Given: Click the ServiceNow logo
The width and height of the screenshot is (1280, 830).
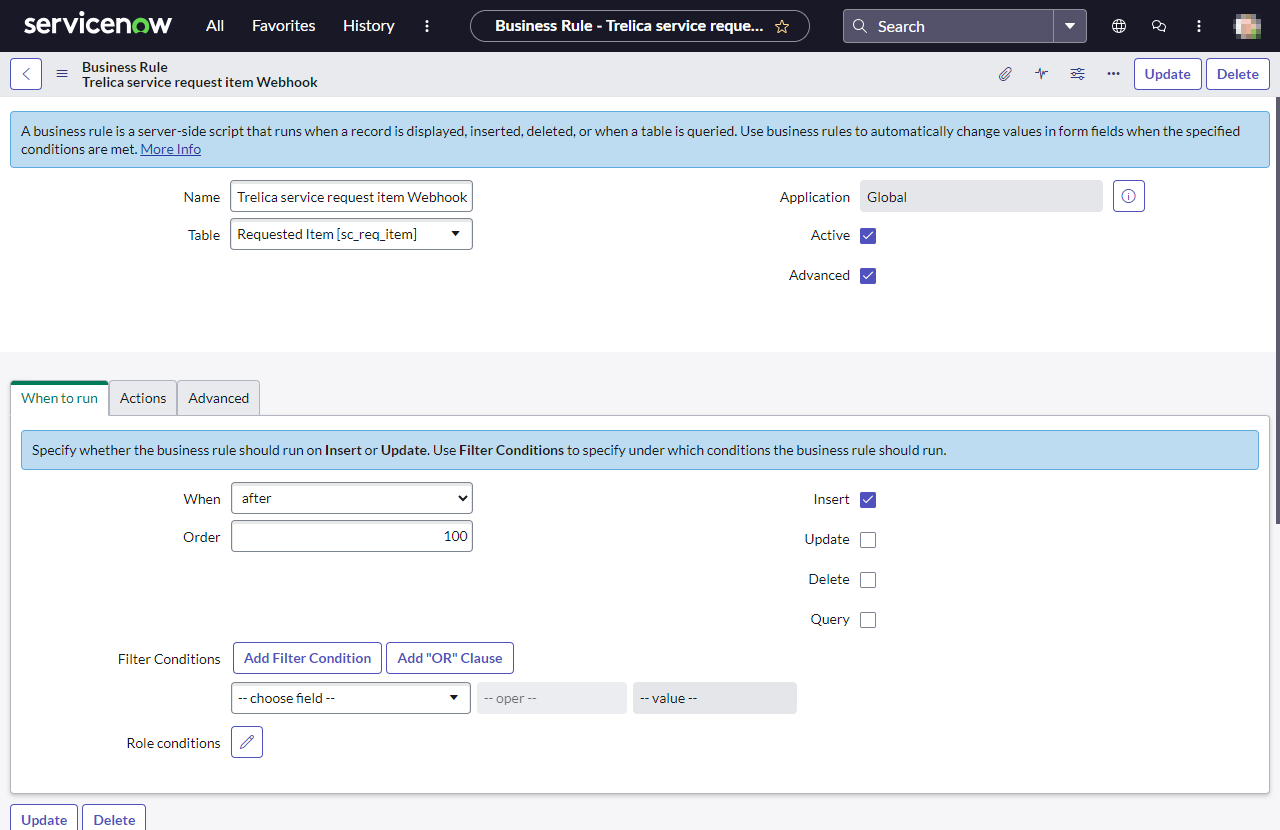Looking at the screenshot, I should [97, 25].
